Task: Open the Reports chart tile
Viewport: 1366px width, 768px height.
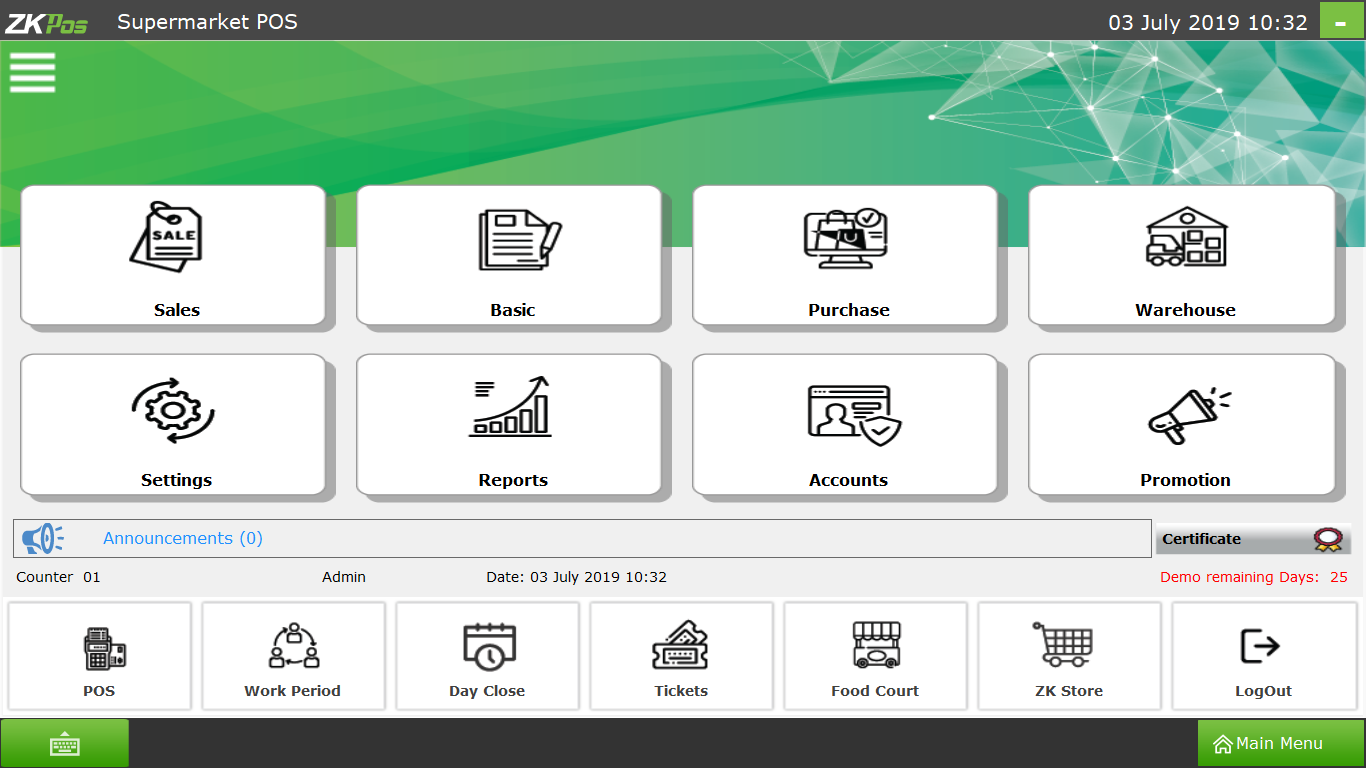Action: (x=510, y=425)
